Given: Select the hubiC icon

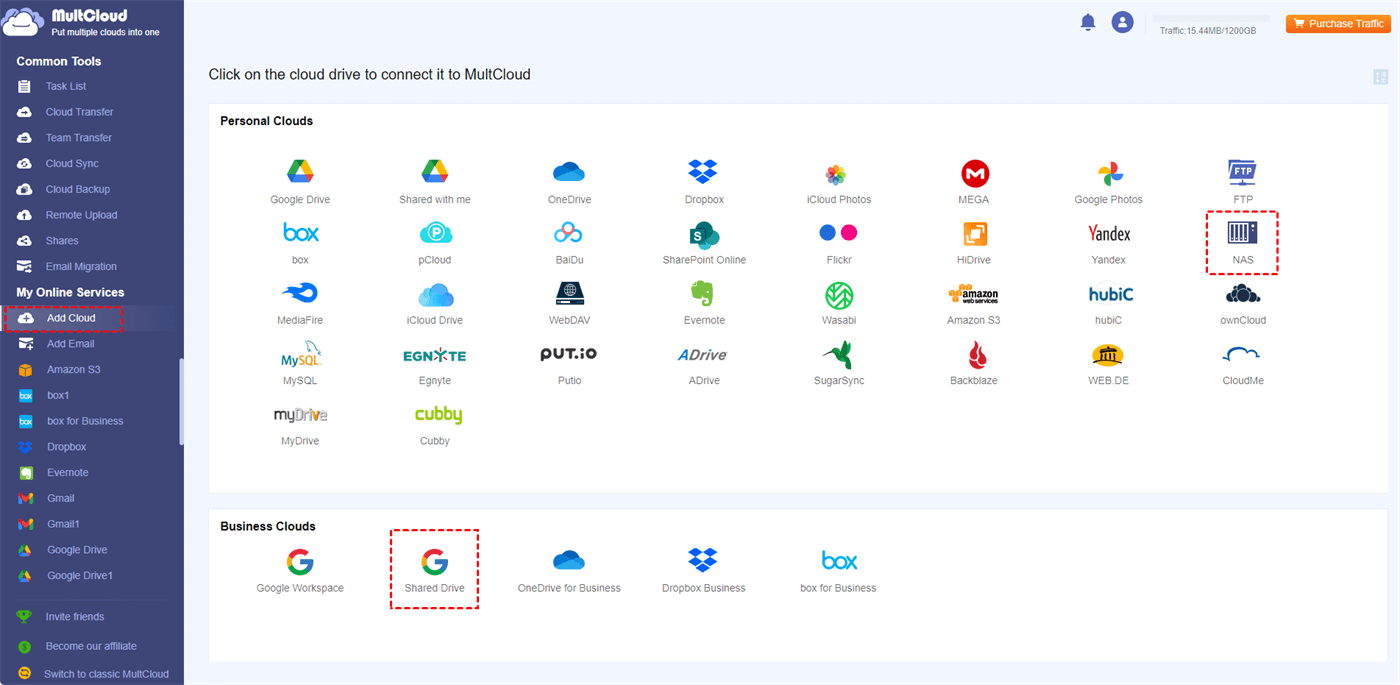Looking at the screenshot, I should tap(1111, 294).
